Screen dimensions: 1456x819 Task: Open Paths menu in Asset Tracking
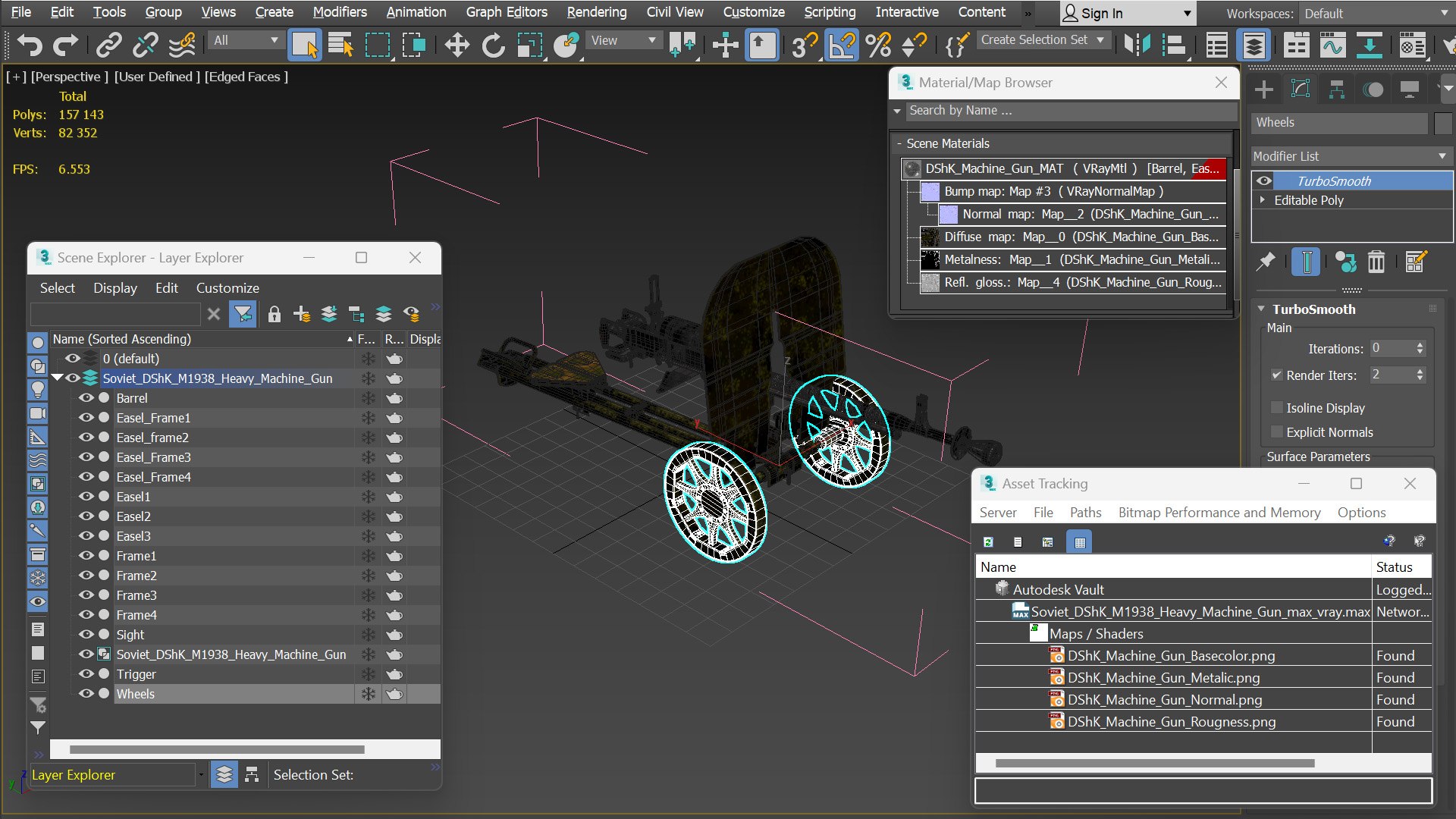tap(1085, 513)
